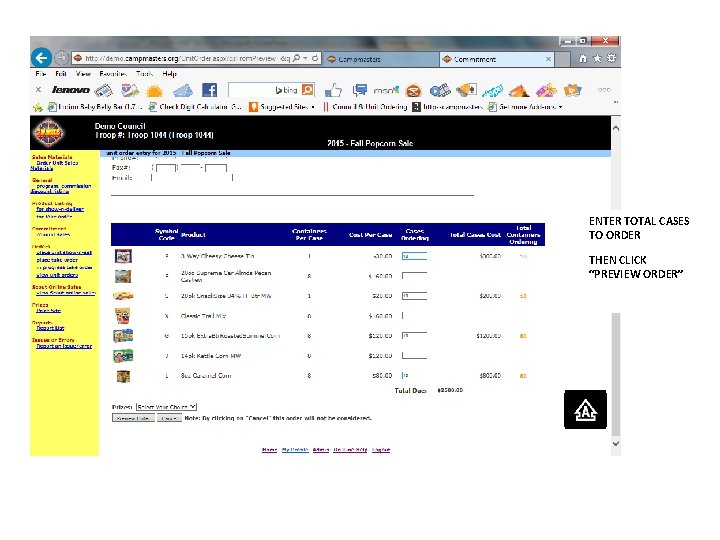
Task: Click the Total Due amount text
Action: point(450,390)
